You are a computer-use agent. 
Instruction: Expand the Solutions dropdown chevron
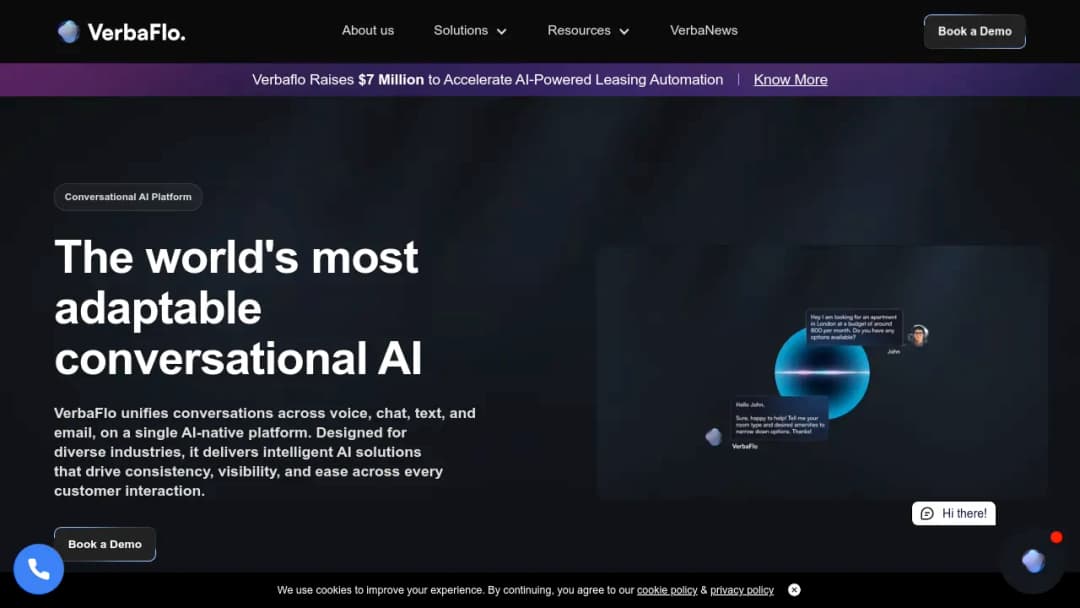(x=501, y=32)
